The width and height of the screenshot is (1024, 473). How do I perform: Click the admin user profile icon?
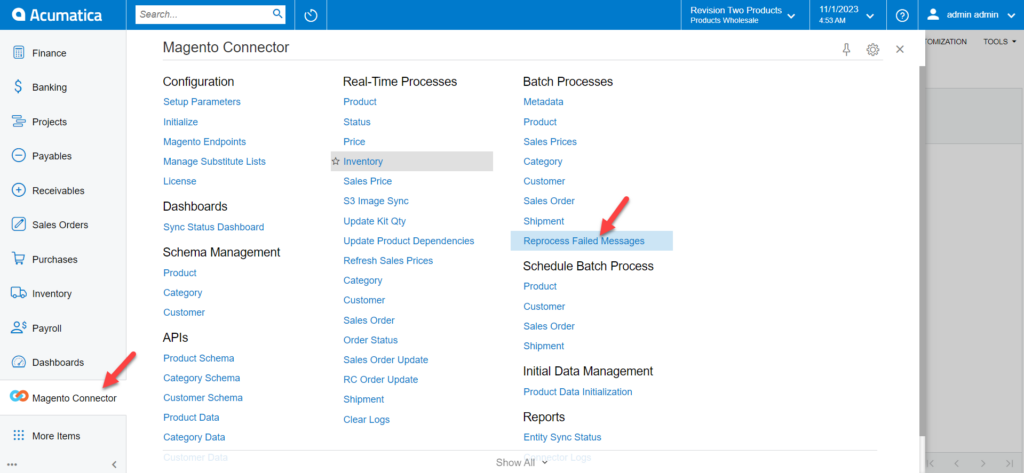click(x=933, y=14)
